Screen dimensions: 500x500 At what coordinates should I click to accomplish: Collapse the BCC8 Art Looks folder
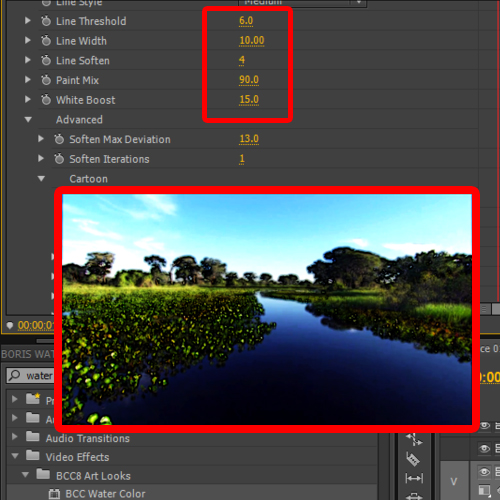click(x=25, y=474)
